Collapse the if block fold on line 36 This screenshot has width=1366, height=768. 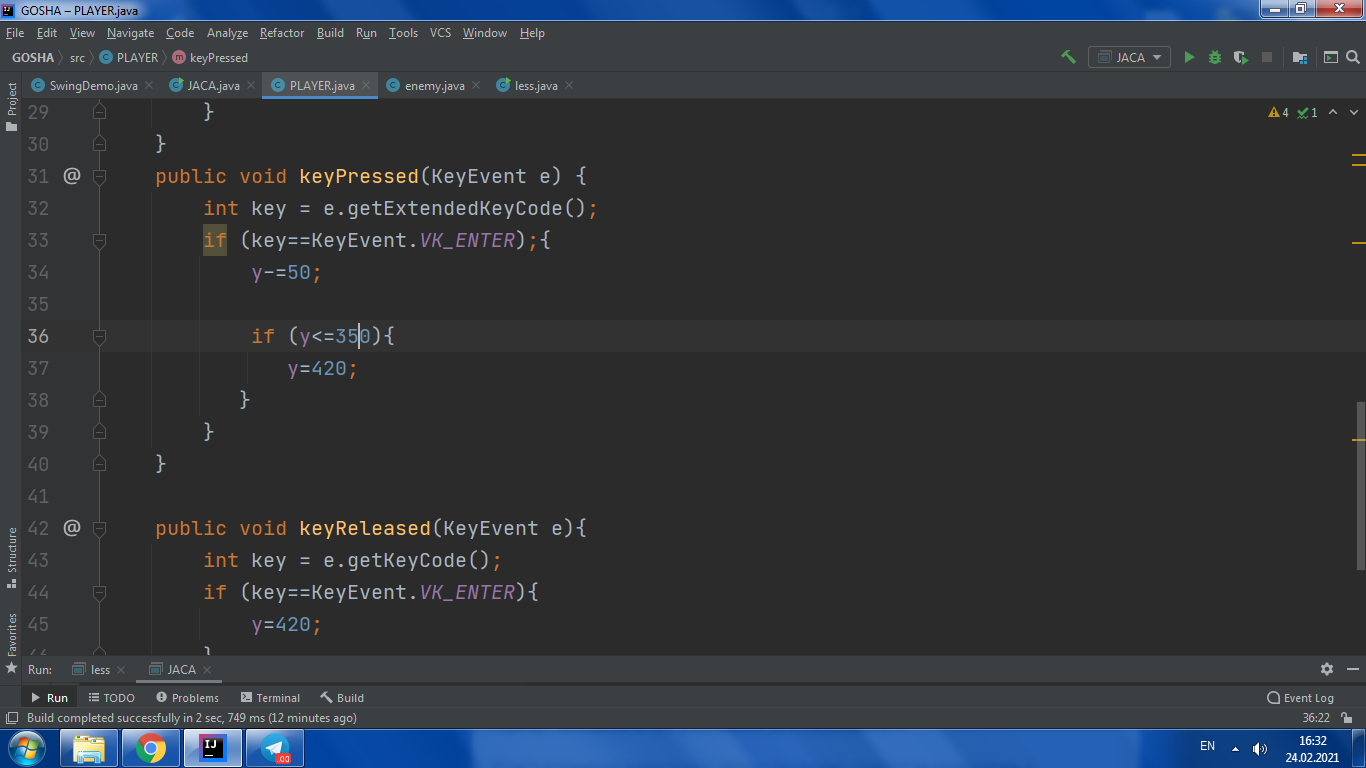tap(99, 336)
